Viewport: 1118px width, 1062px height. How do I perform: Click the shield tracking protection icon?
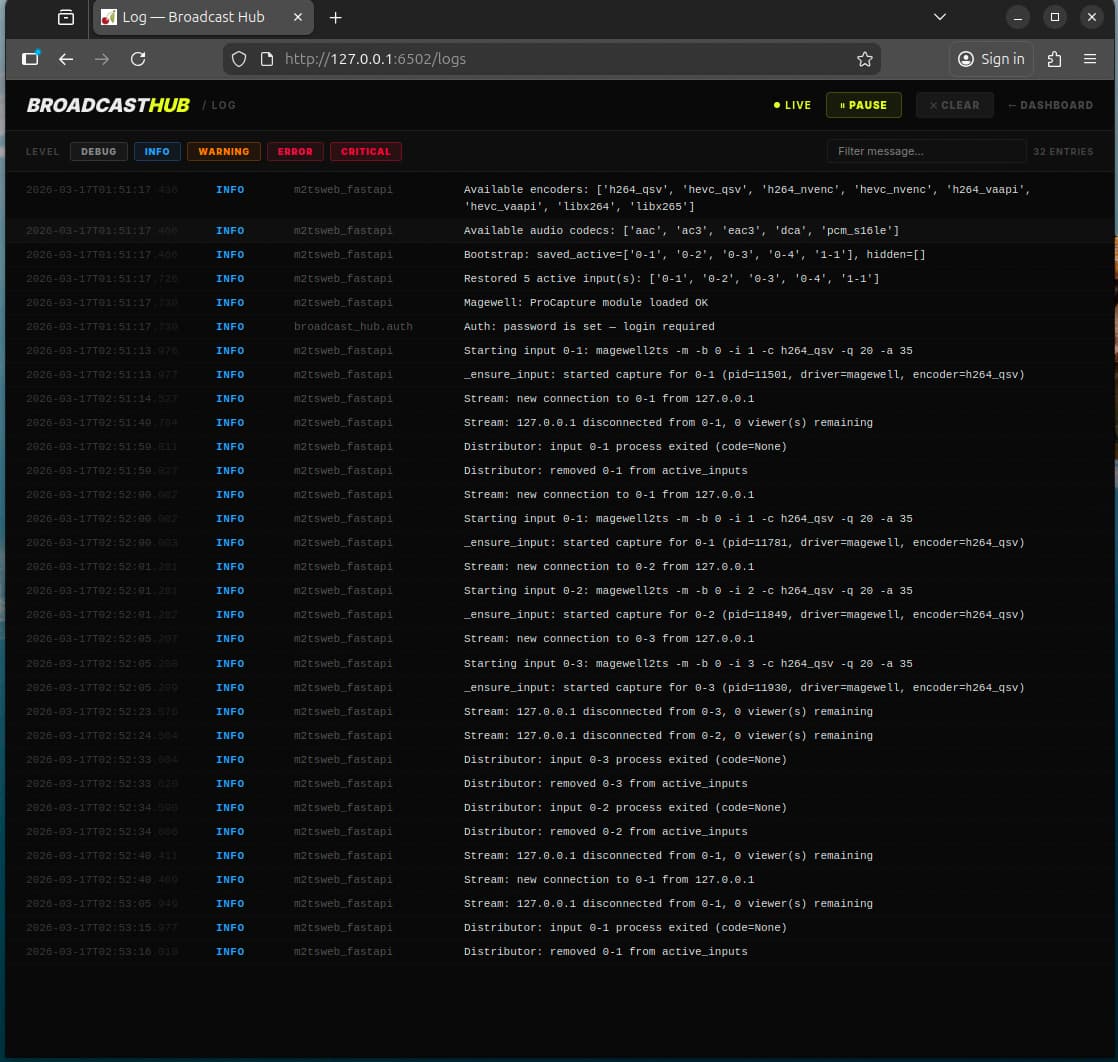(239, 59)
